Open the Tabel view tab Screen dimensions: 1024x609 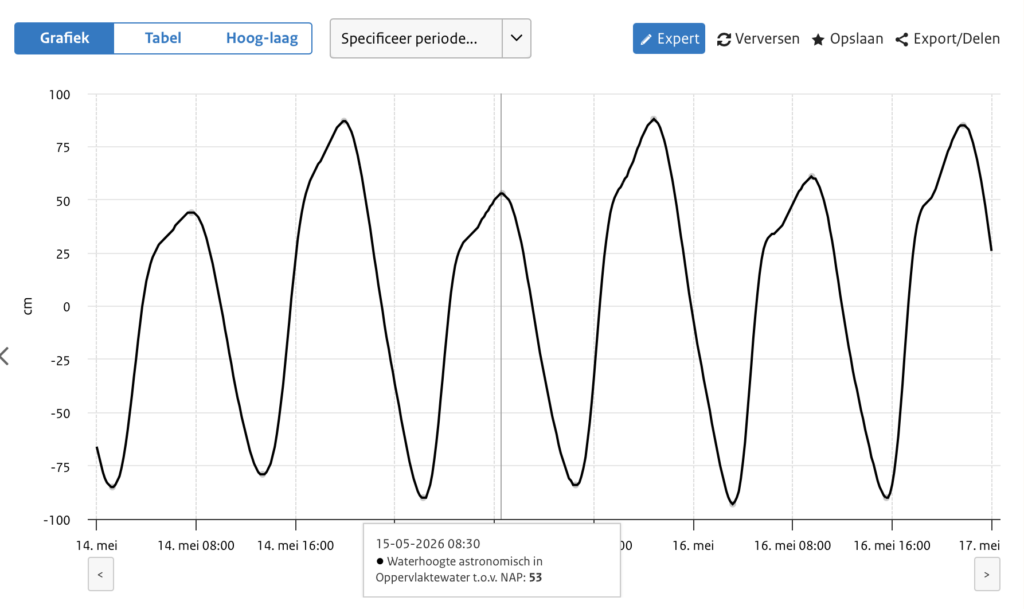(x=163, y=39)
